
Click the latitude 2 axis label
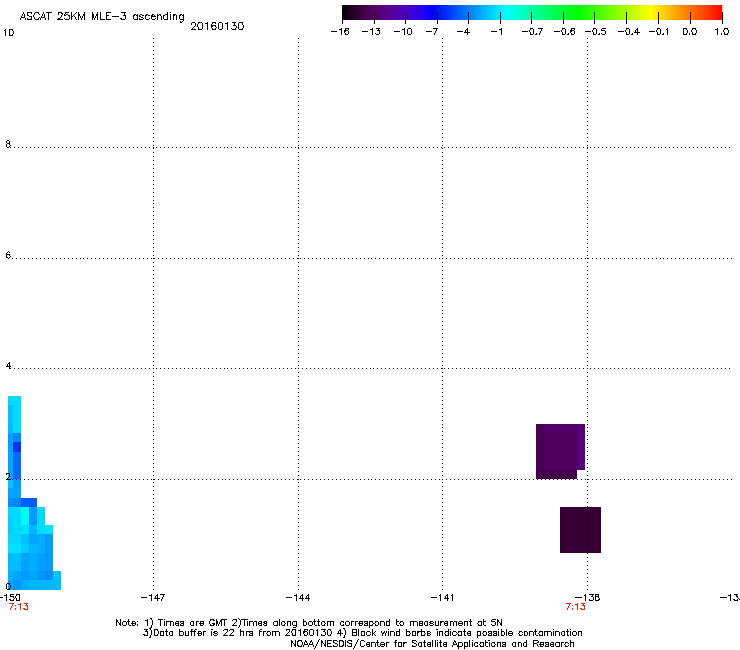pos(8,477)
